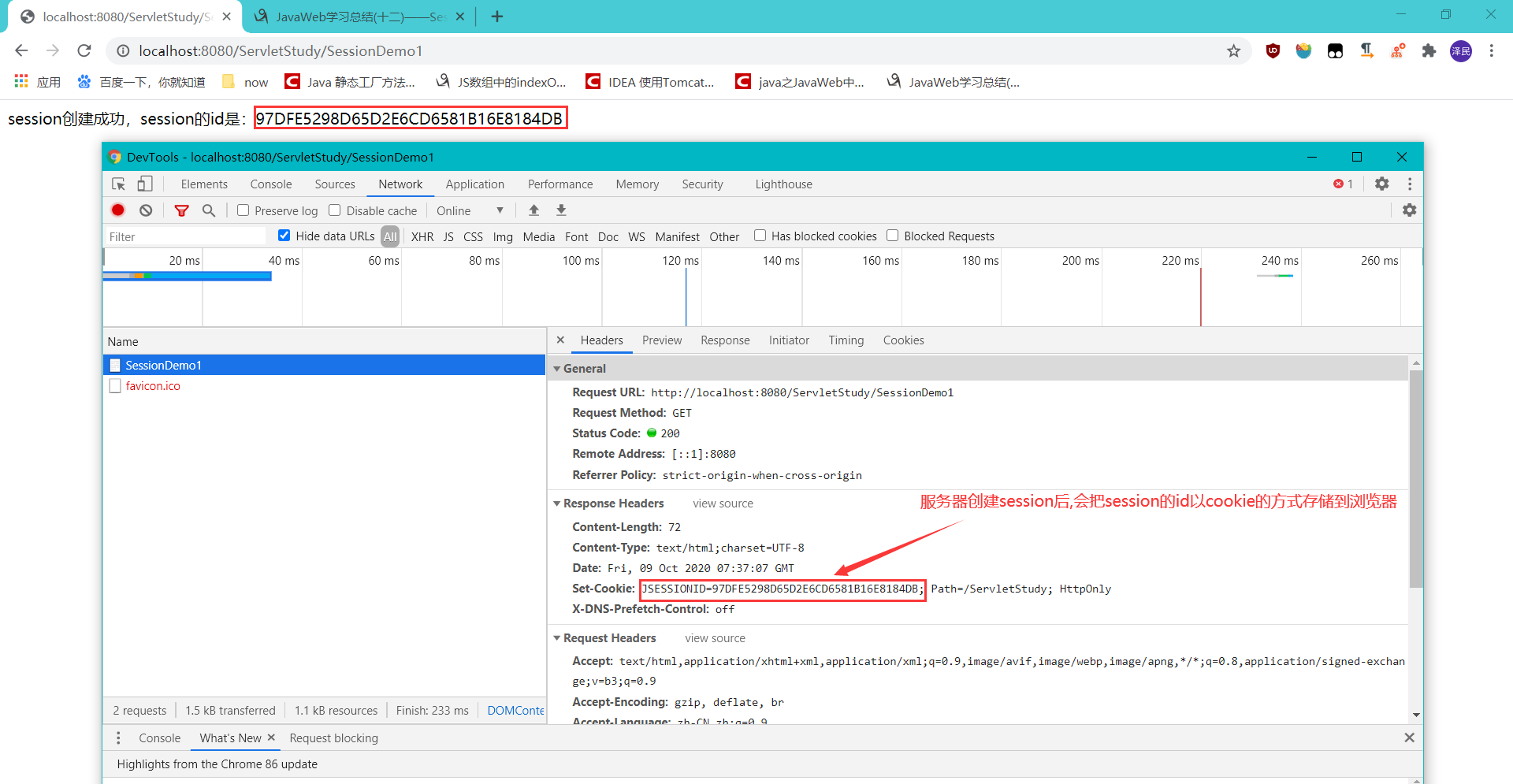Click the headers pane vertical scrollbar

pos(1416,479)
